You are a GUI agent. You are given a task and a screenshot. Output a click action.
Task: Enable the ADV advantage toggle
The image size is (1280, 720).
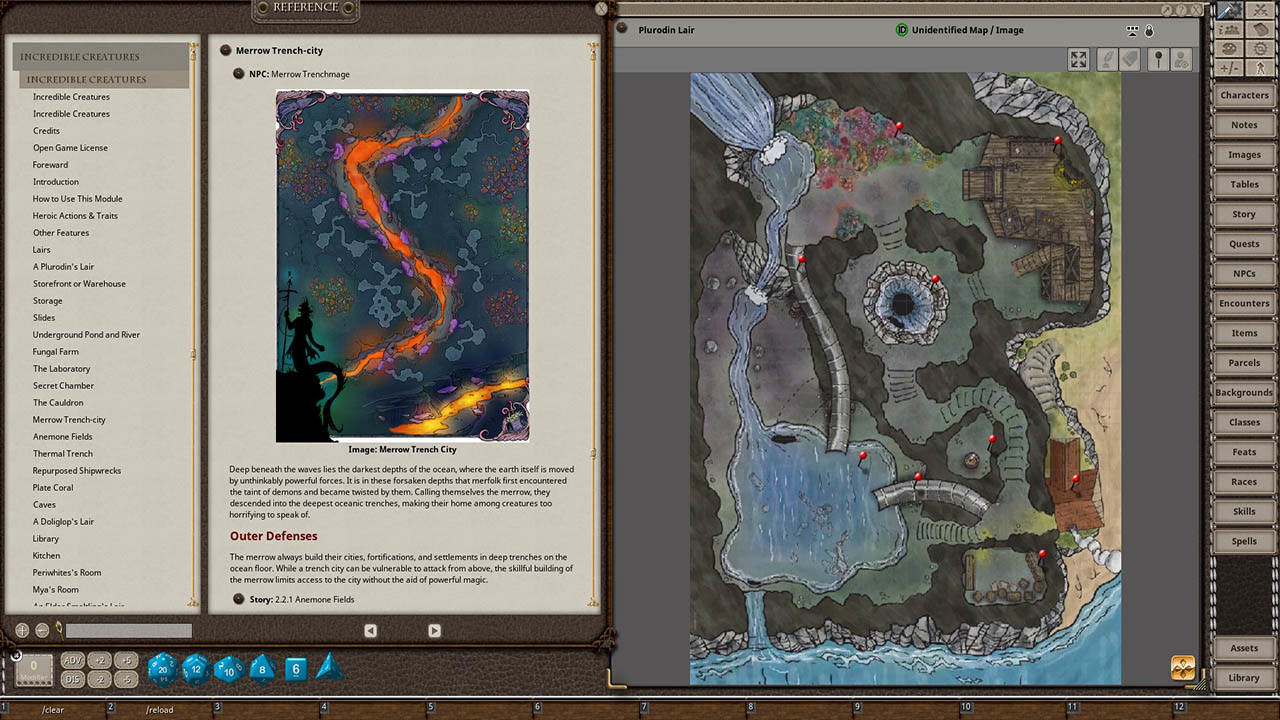(x=74, y=660)
